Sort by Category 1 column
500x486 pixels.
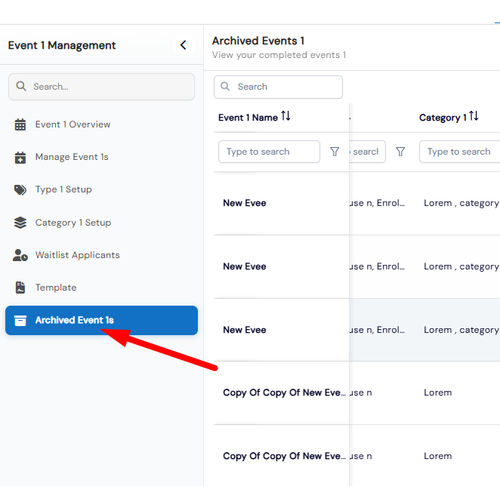coord(474,116)
